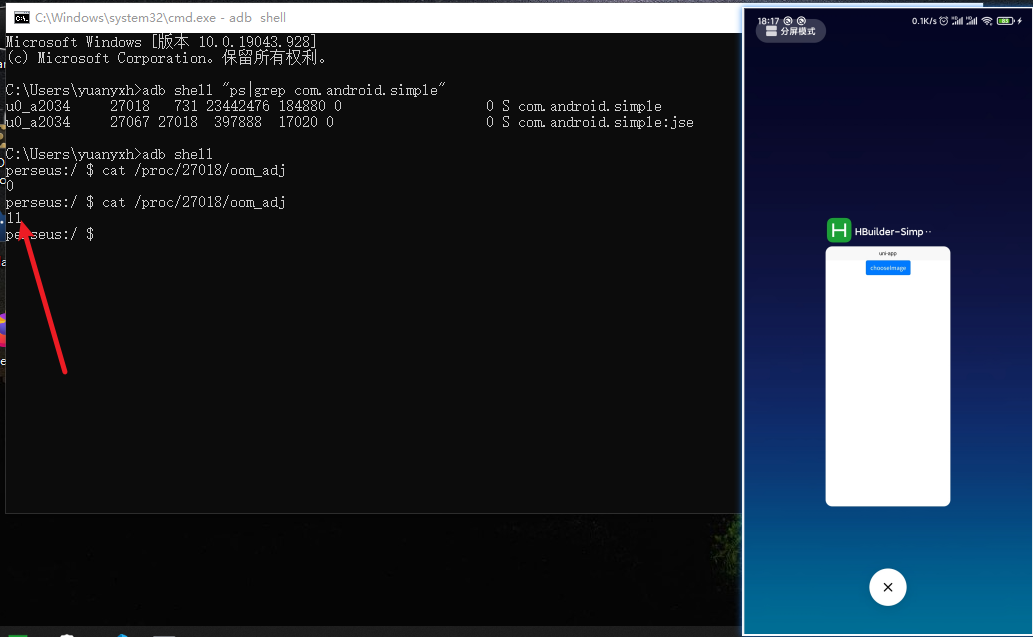Tap the 0.1K/s network speed indicator
1033x637 pixels.
click(924, 21)
